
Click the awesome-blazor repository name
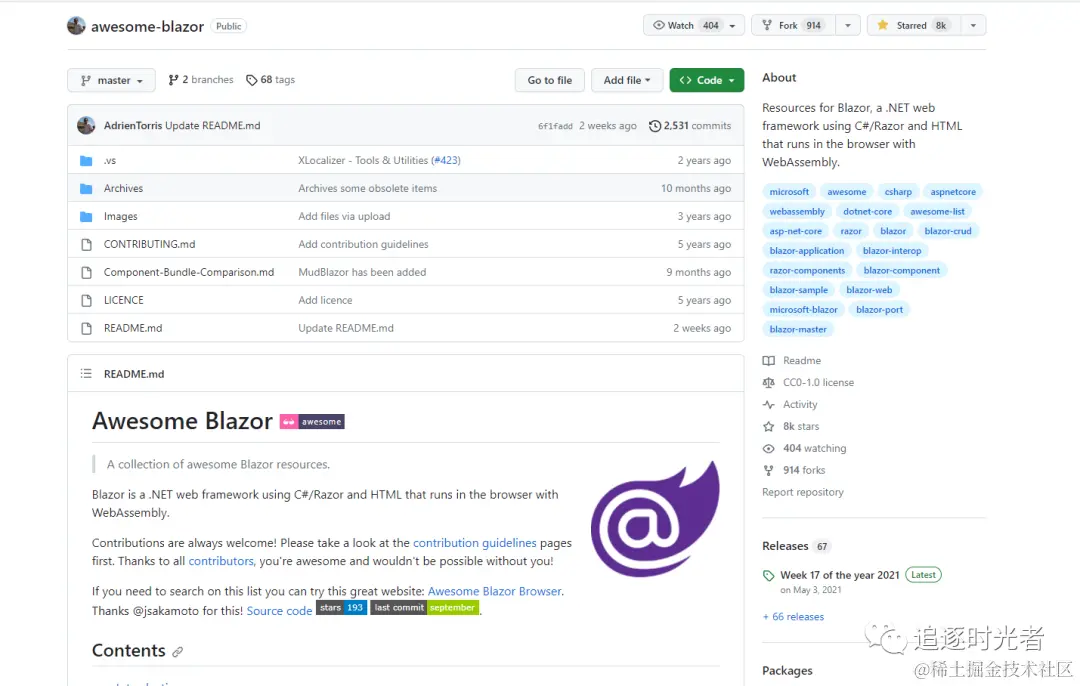coord(147,26)
